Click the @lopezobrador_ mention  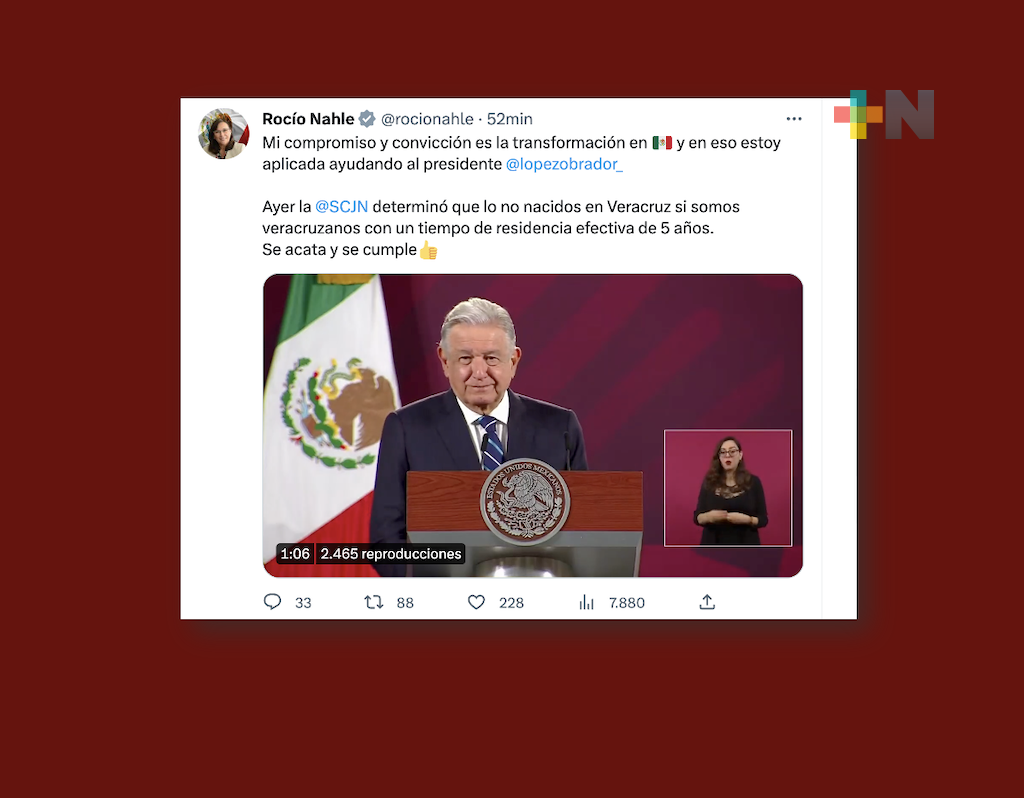pyautogui.click(x=564, y=164)
